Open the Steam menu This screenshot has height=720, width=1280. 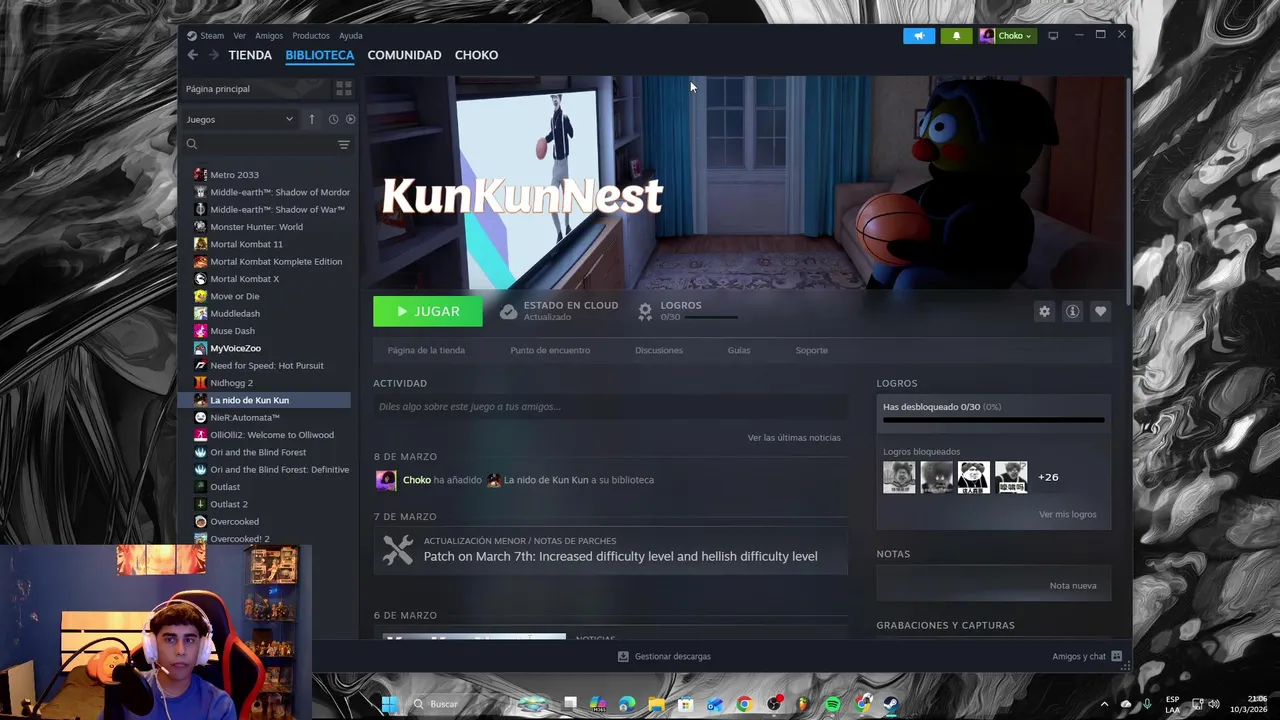206,36
